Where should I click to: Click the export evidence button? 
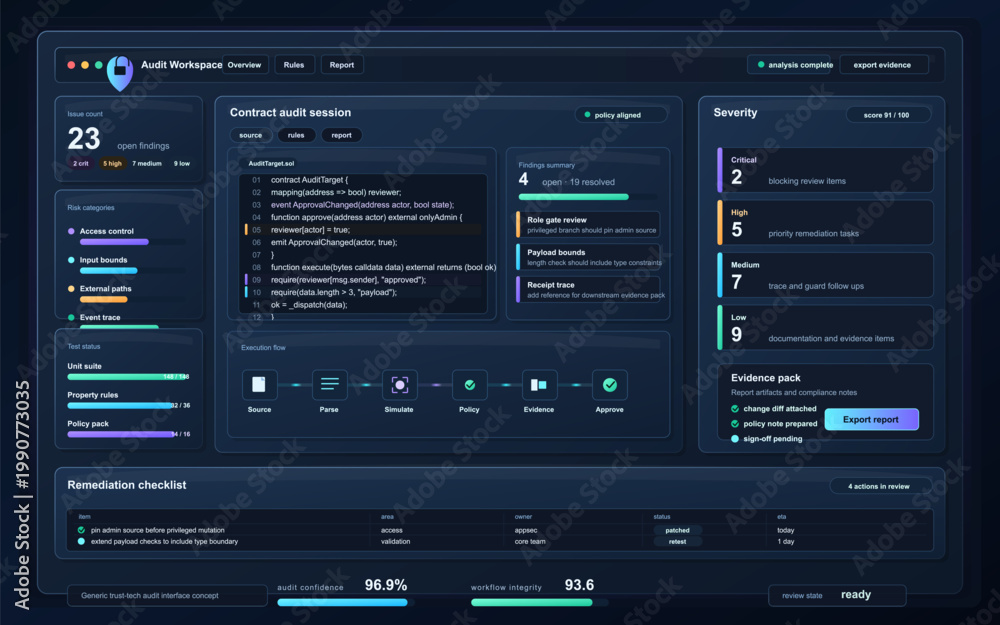(x=883, y=65)
